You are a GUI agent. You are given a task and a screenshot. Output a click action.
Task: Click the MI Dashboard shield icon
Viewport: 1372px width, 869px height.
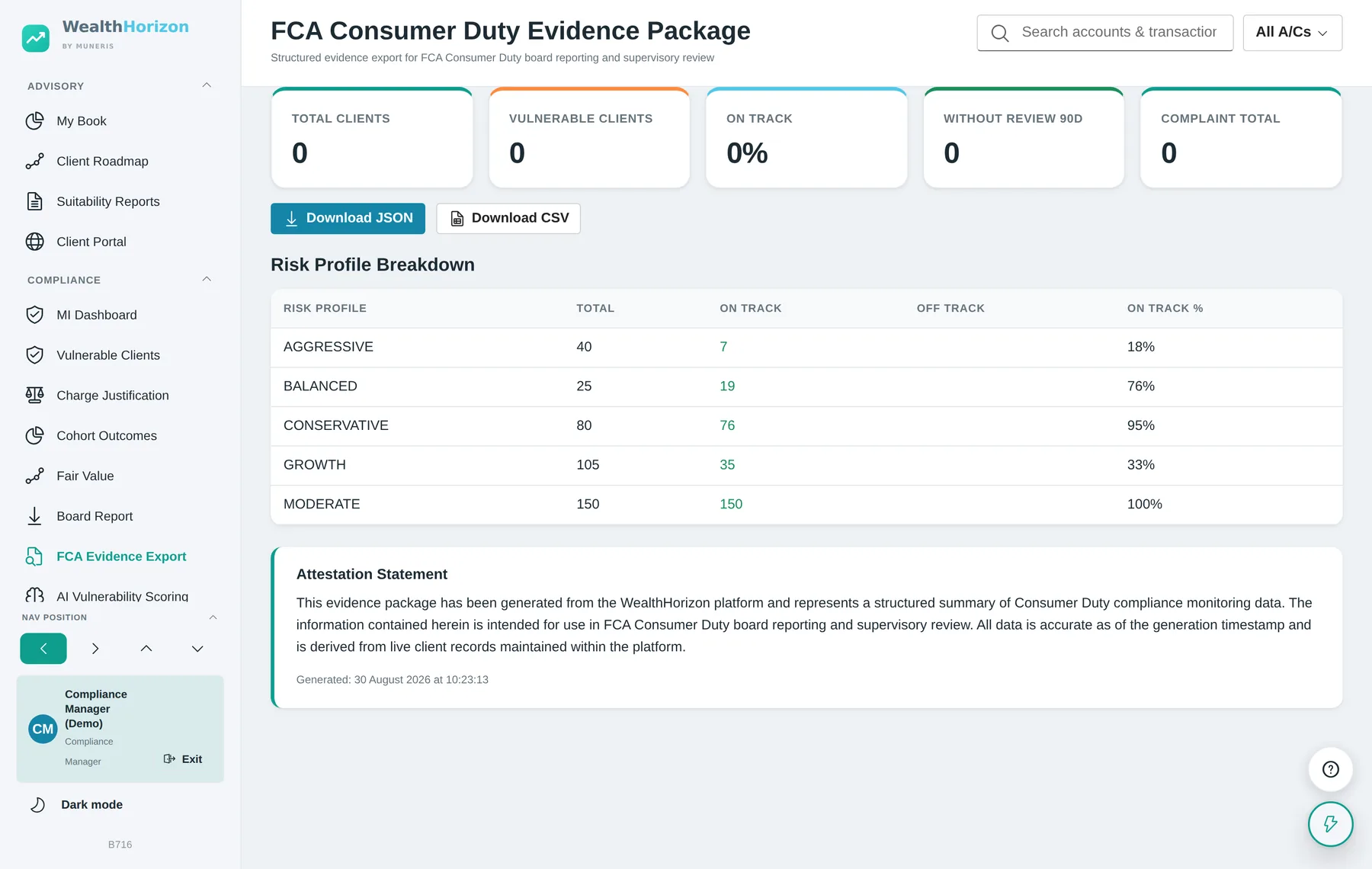(34, 315)
